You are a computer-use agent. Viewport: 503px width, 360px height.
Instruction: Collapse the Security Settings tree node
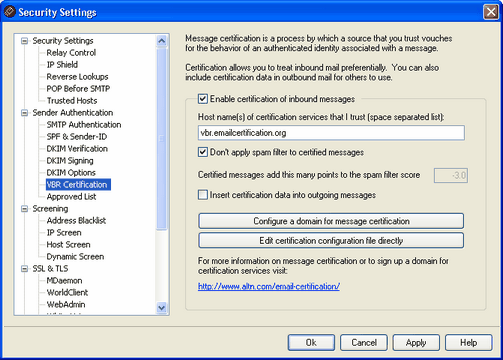[x=24, y=41]
